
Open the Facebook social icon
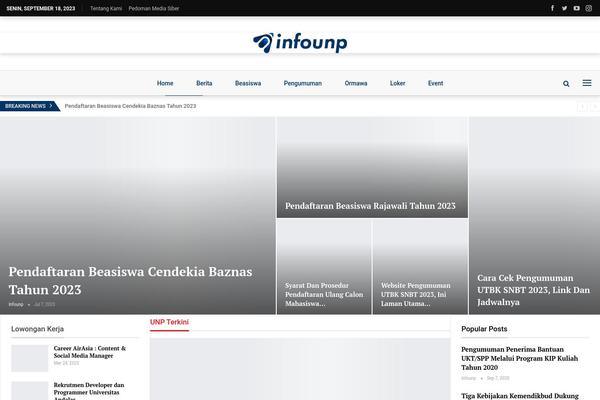pyautogui.click(x=552, y=8)
